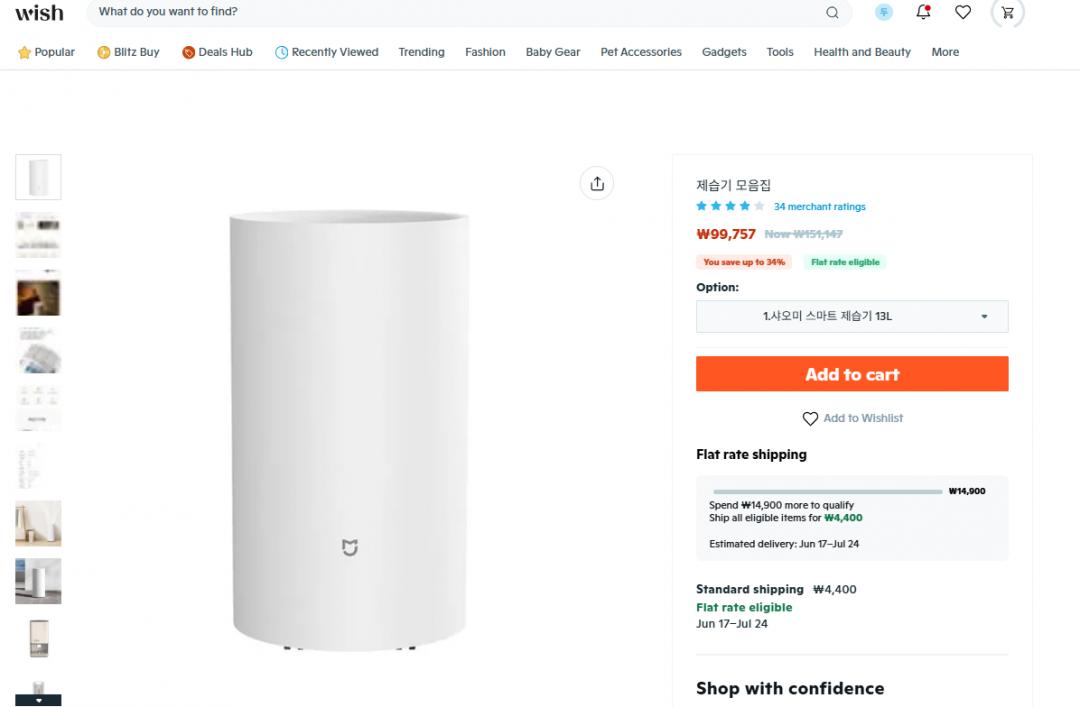This screenshot has height=707, width=1080.
Task: Open the shopping cart icon
Action: point(1007,13)
